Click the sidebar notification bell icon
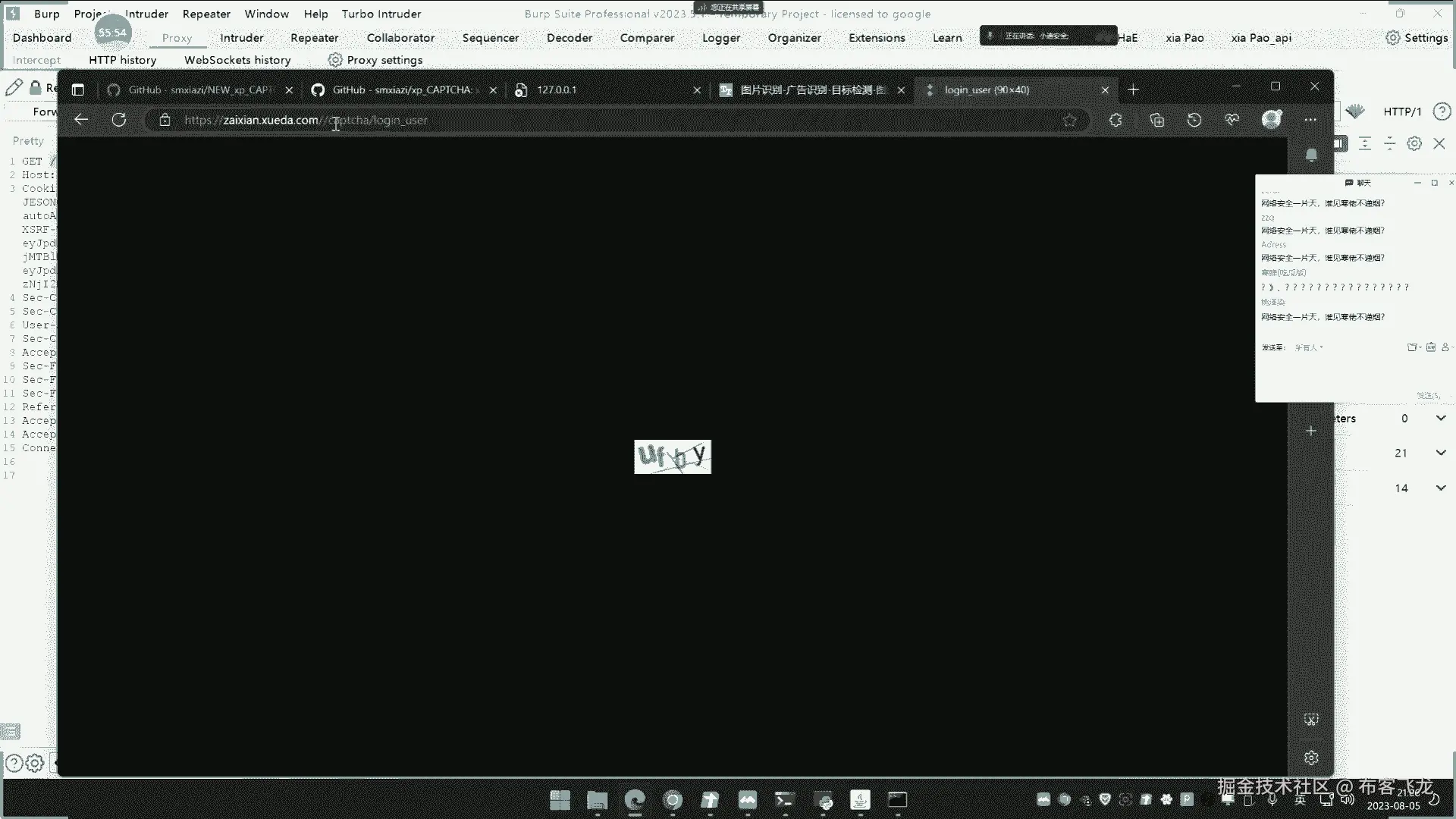The image size is (1456, 819). [x=1311, y=155]
